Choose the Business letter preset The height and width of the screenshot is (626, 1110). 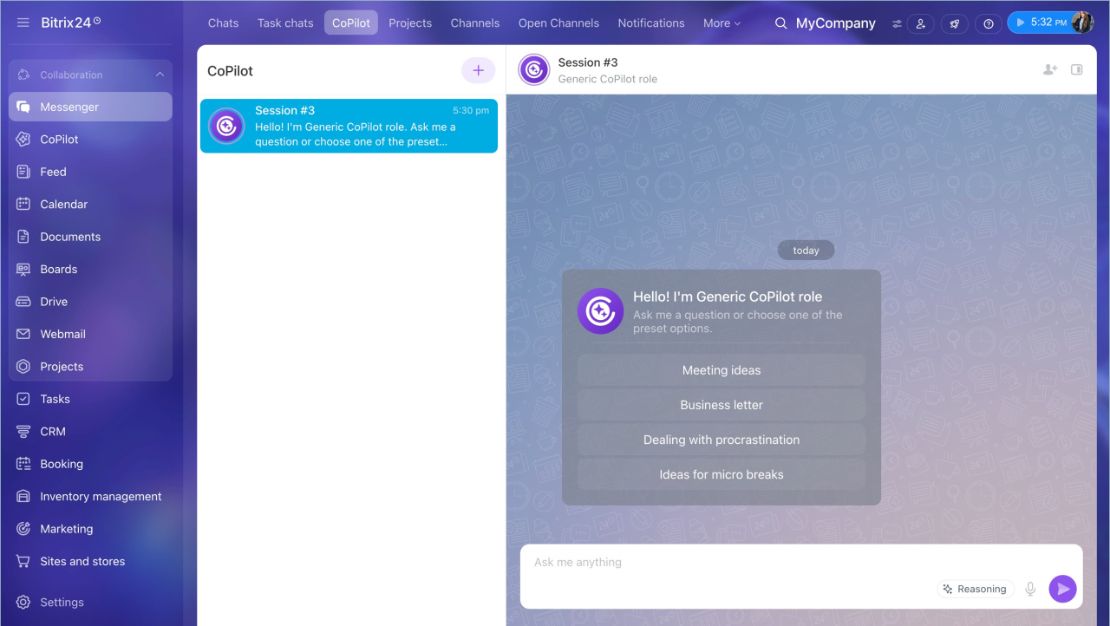(x=721, y=405)
